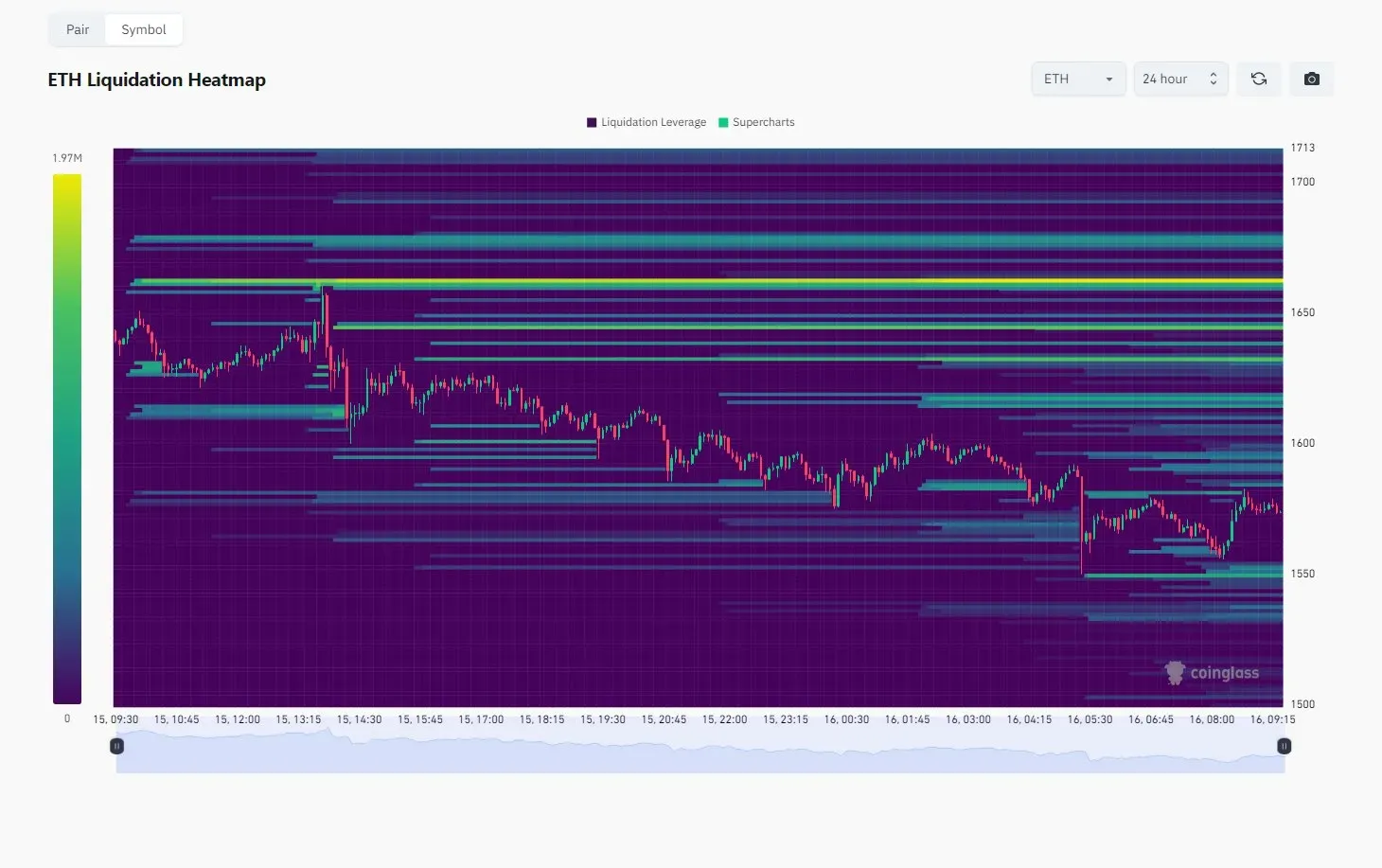Toggle the Supercharts legend label

click(763, 123)
